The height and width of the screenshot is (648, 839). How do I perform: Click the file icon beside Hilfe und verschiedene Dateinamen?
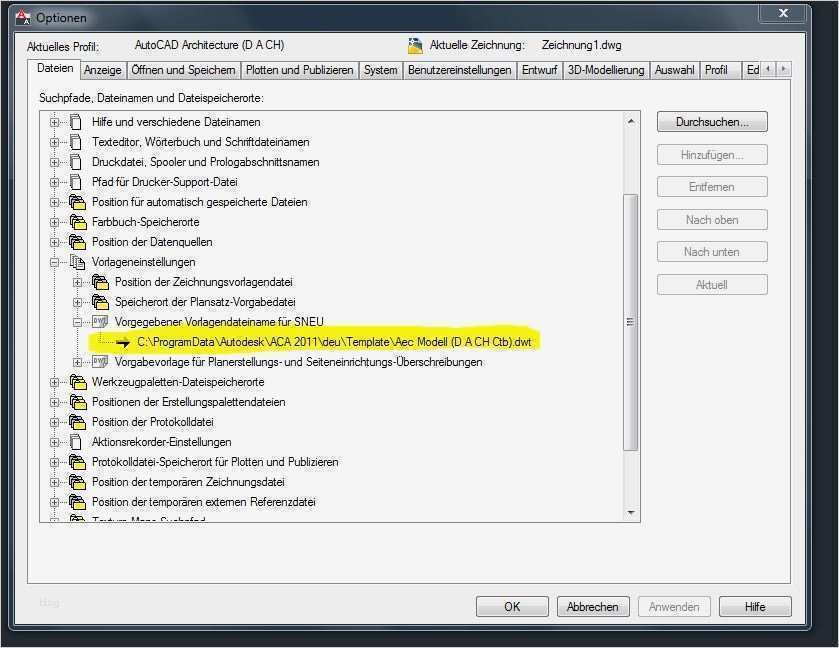[76, 122]
